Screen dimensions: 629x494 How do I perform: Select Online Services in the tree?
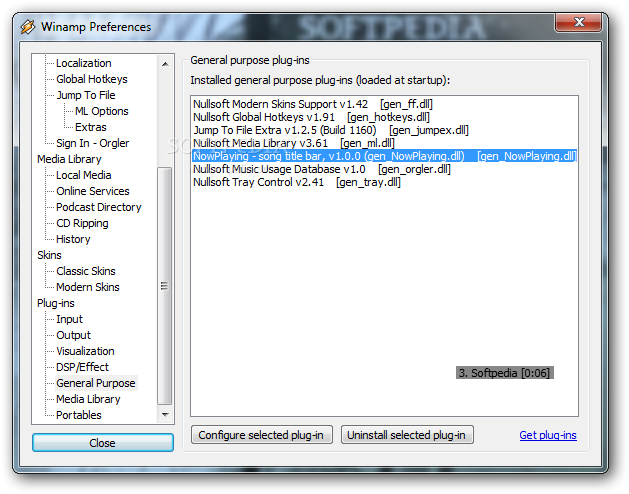coord(93,191)
